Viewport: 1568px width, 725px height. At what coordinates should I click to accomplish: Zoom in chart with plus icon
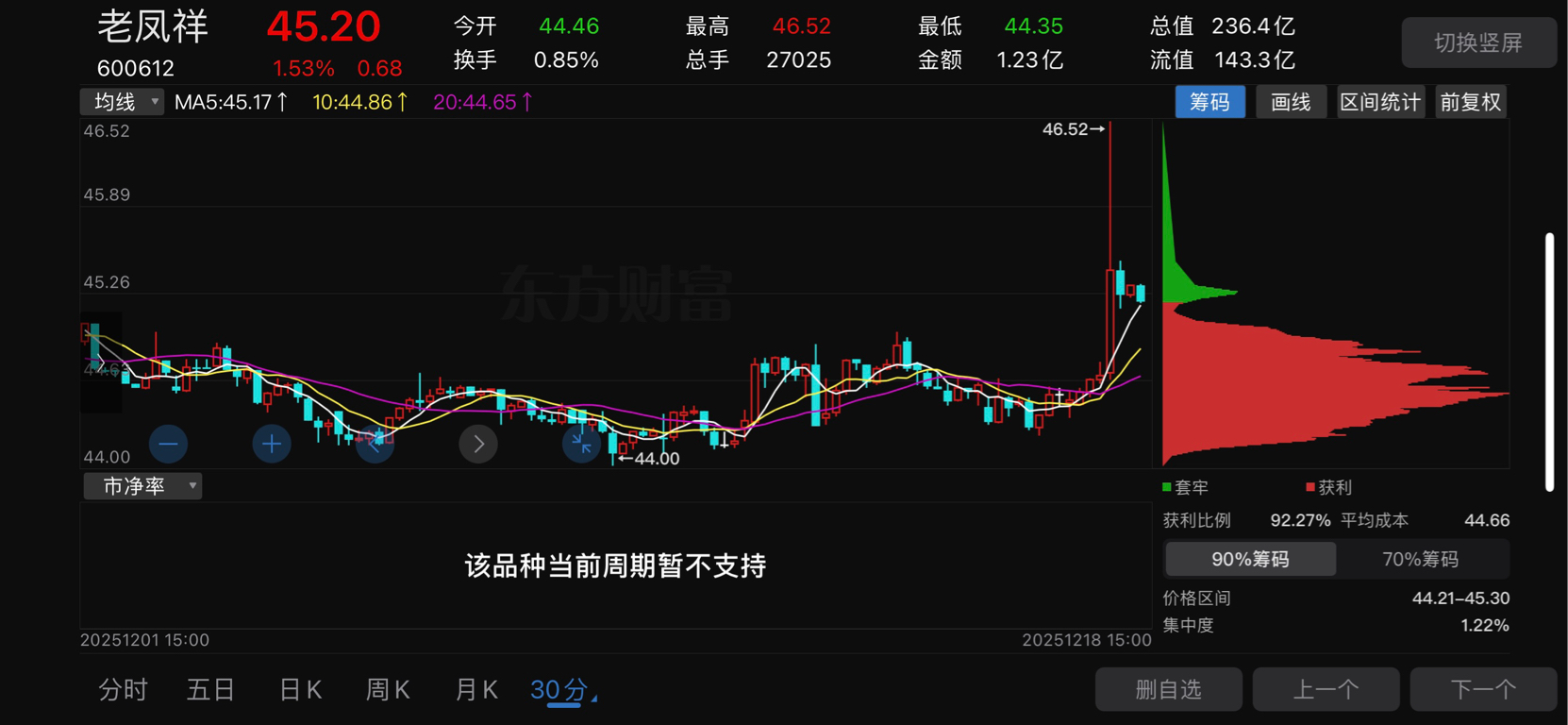pos(272,444)
